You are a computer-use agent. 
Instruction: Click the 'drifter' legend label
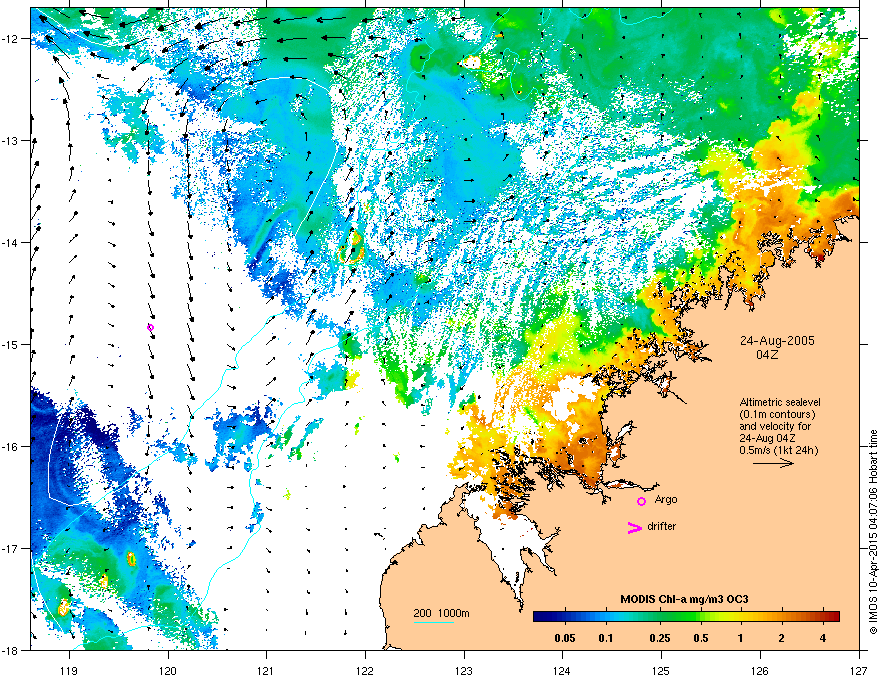pos(662,526)
